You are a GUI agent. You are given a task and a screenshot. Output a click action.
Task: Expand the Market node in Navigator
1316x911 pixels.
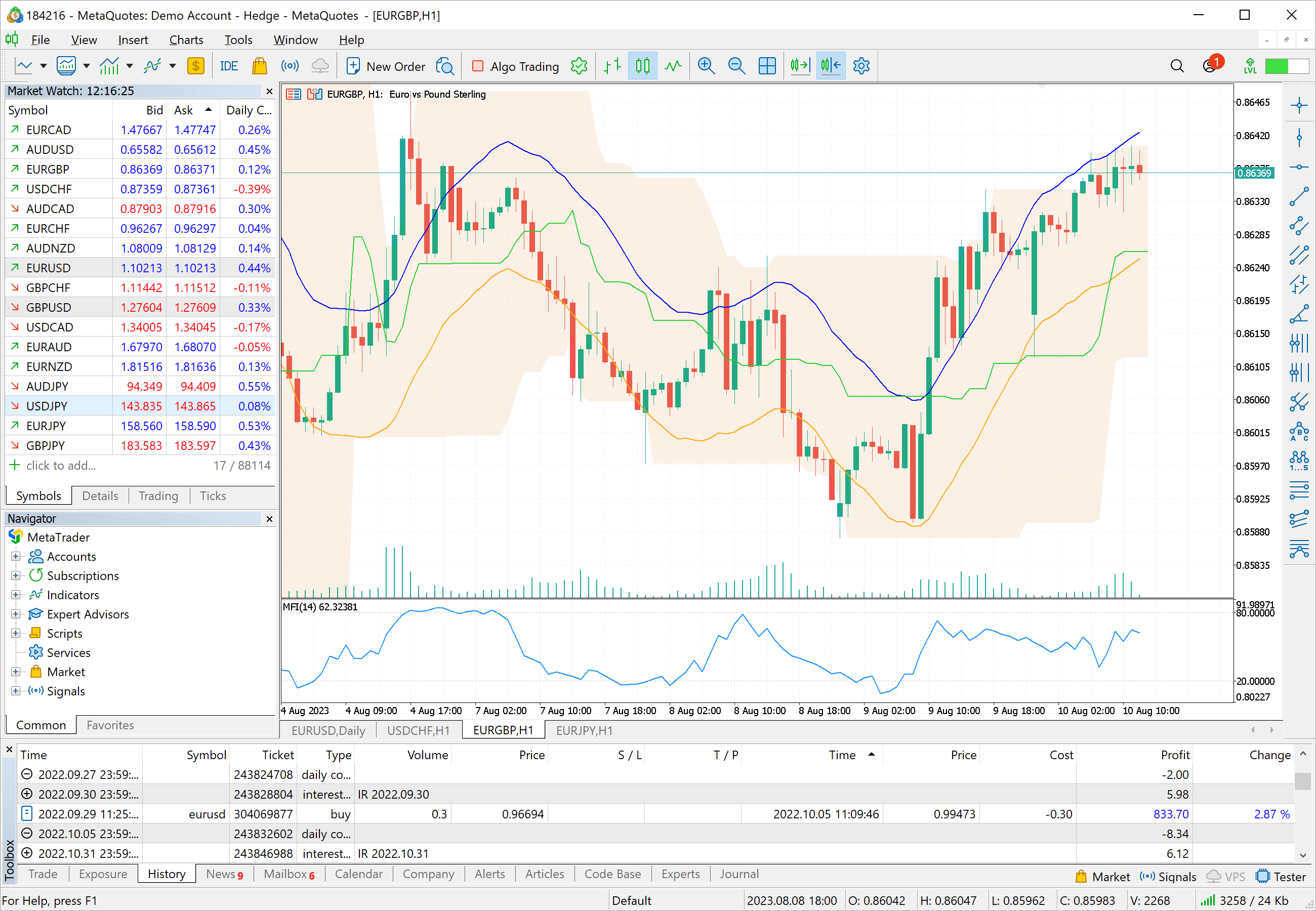tap(15, 672)
